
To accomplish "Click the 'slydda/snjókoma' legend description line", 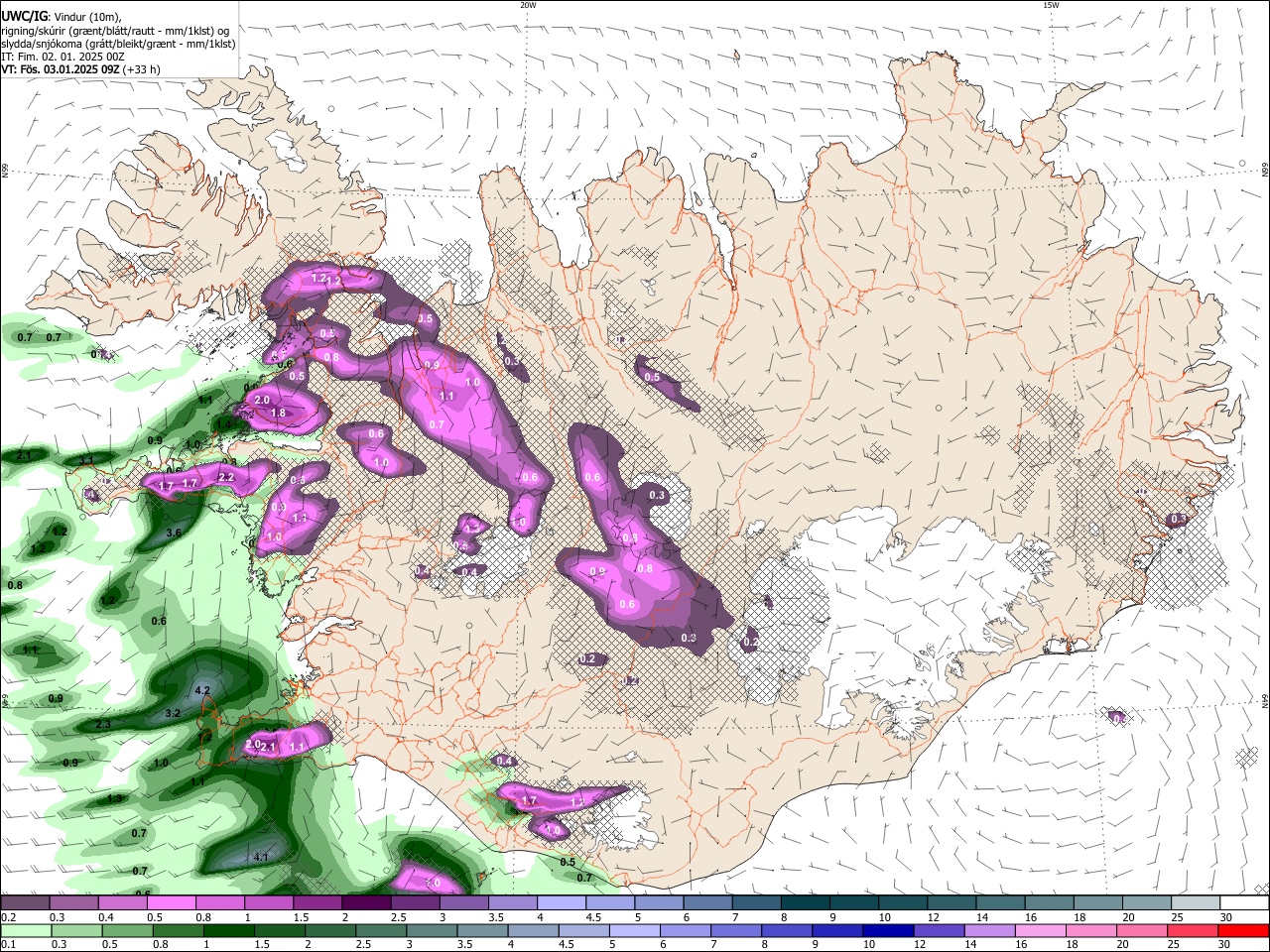I will tap(118, 44).
